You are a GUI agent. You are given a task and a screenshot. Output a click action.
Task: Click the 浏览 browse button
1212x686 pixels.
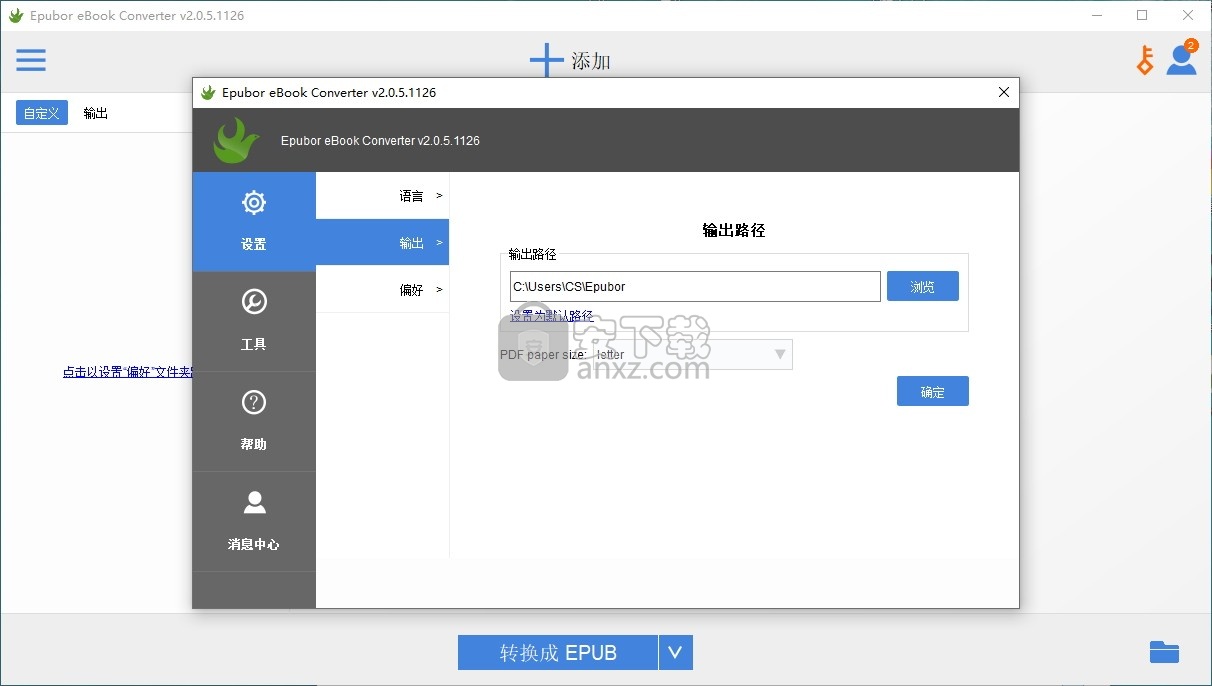click(x=923, y=286)
